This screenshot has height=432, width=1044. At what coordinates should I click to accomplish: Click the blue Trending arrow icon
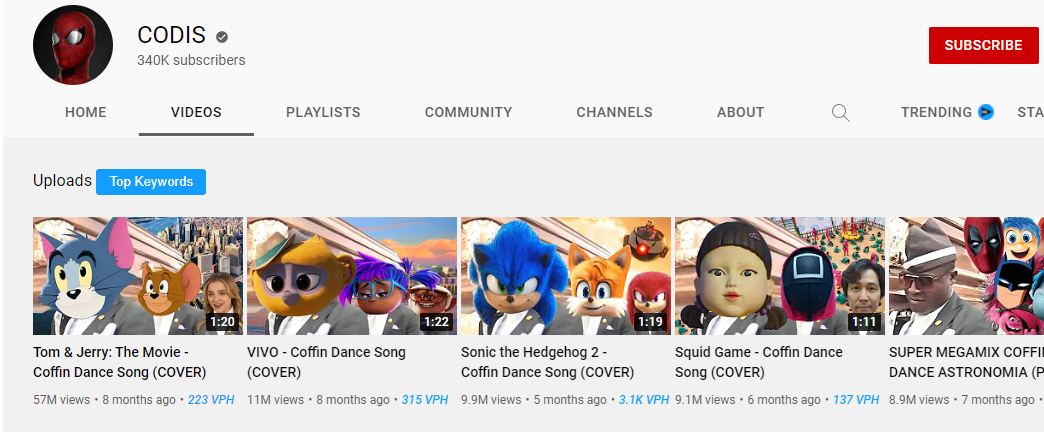tap(986, 112)
